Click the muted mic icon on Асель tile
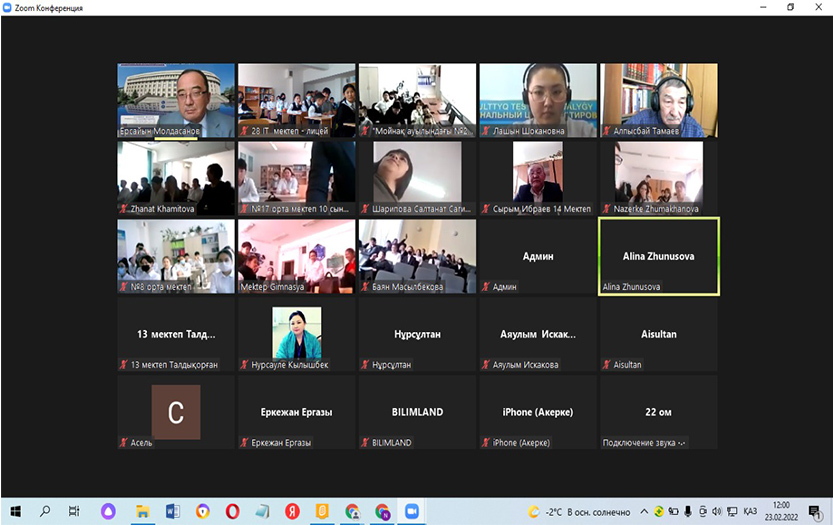 coord(124,442)
